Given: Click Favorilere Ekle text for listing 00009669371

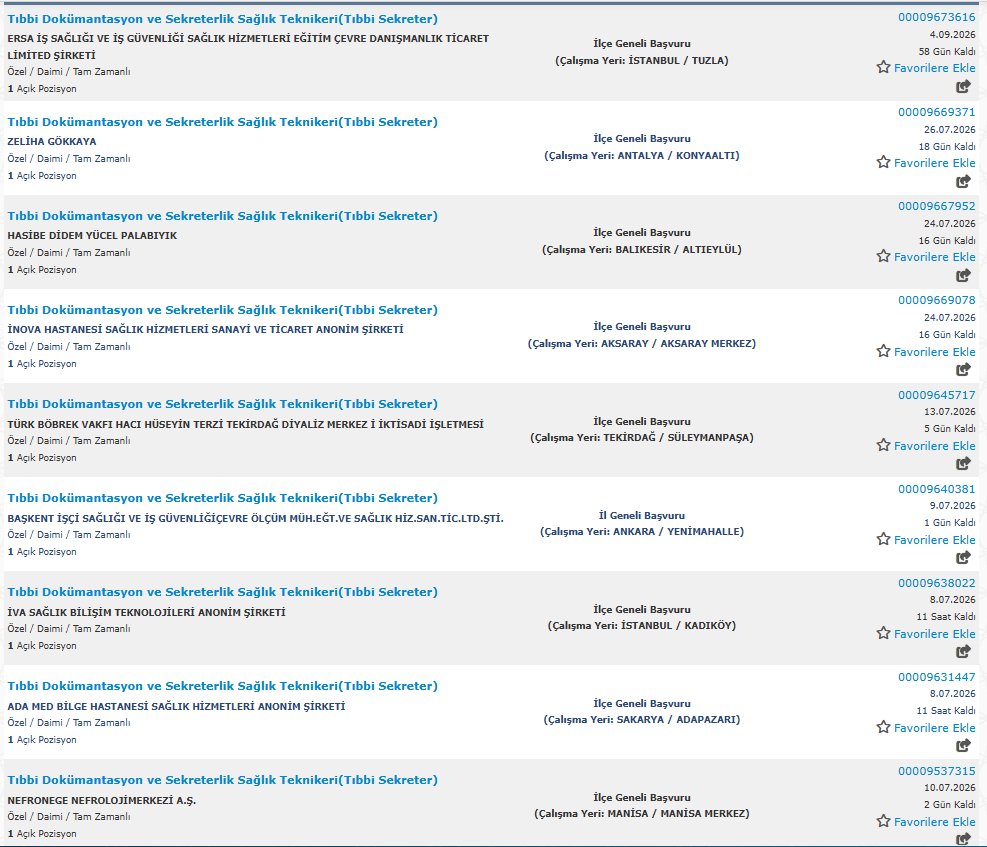Looking at the screenshot, I should click(x=935, y=163).
